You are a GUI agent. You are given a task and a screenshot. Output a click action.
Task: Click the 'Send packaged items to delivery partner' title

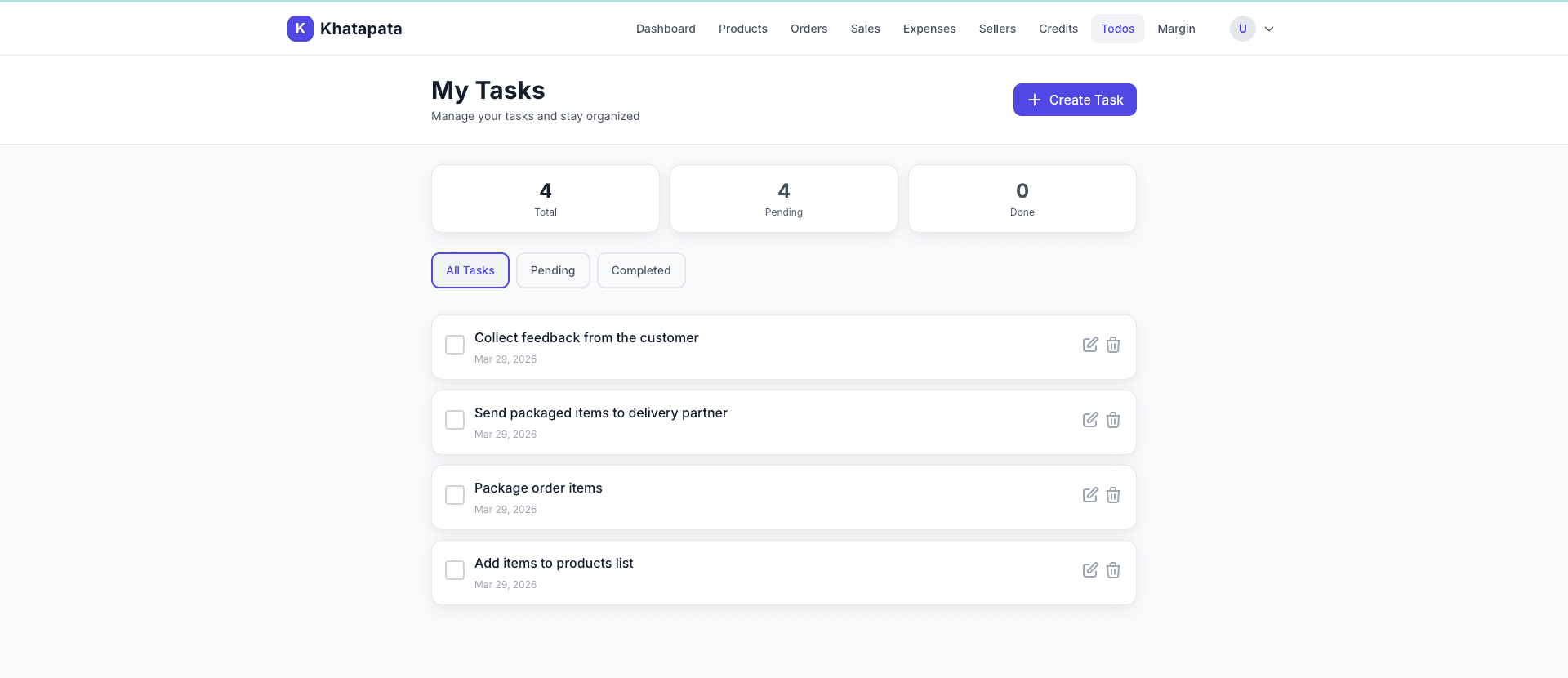coord(601,413)
